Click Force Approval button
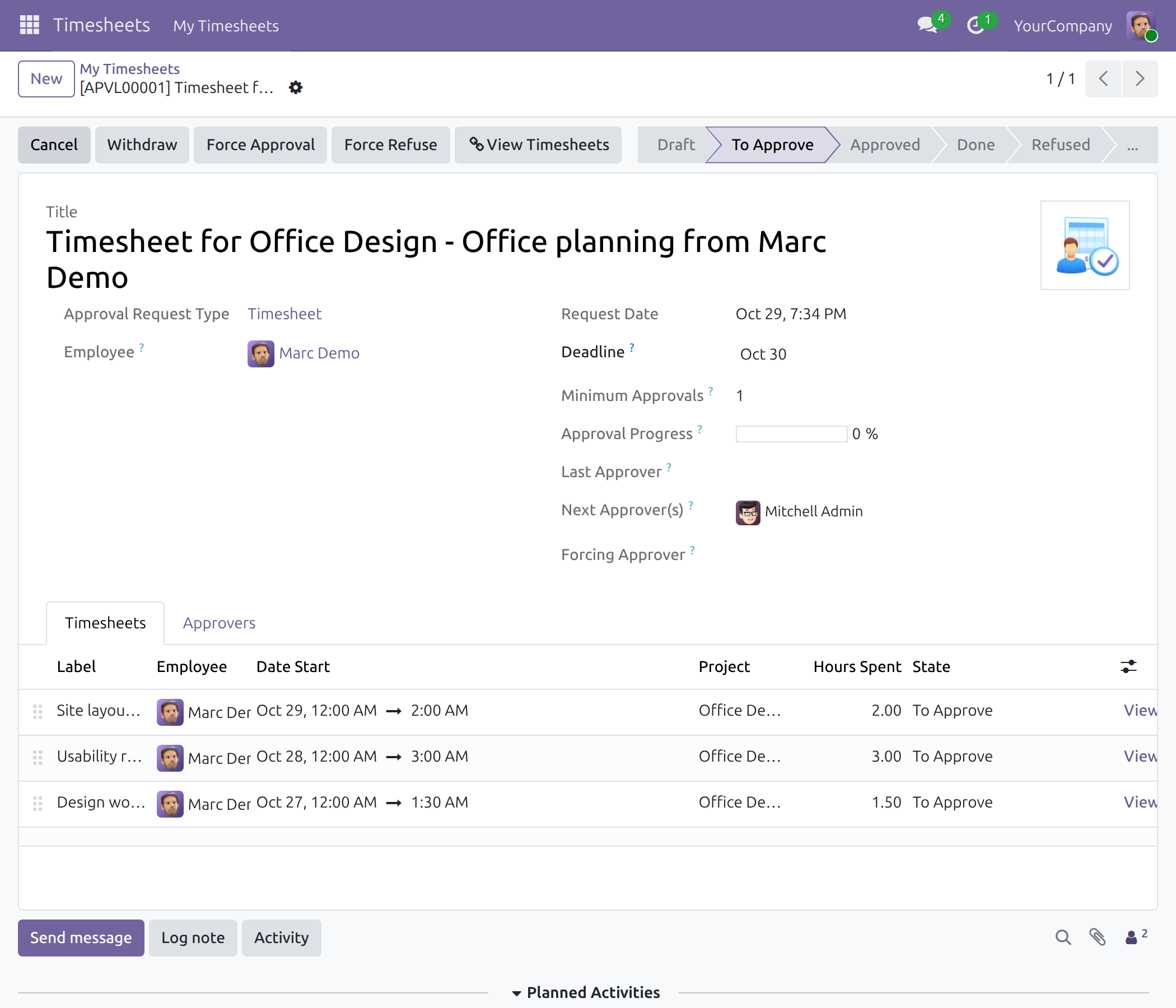This screenshot has width=1176, height=1008. click(x=260, y=144)
